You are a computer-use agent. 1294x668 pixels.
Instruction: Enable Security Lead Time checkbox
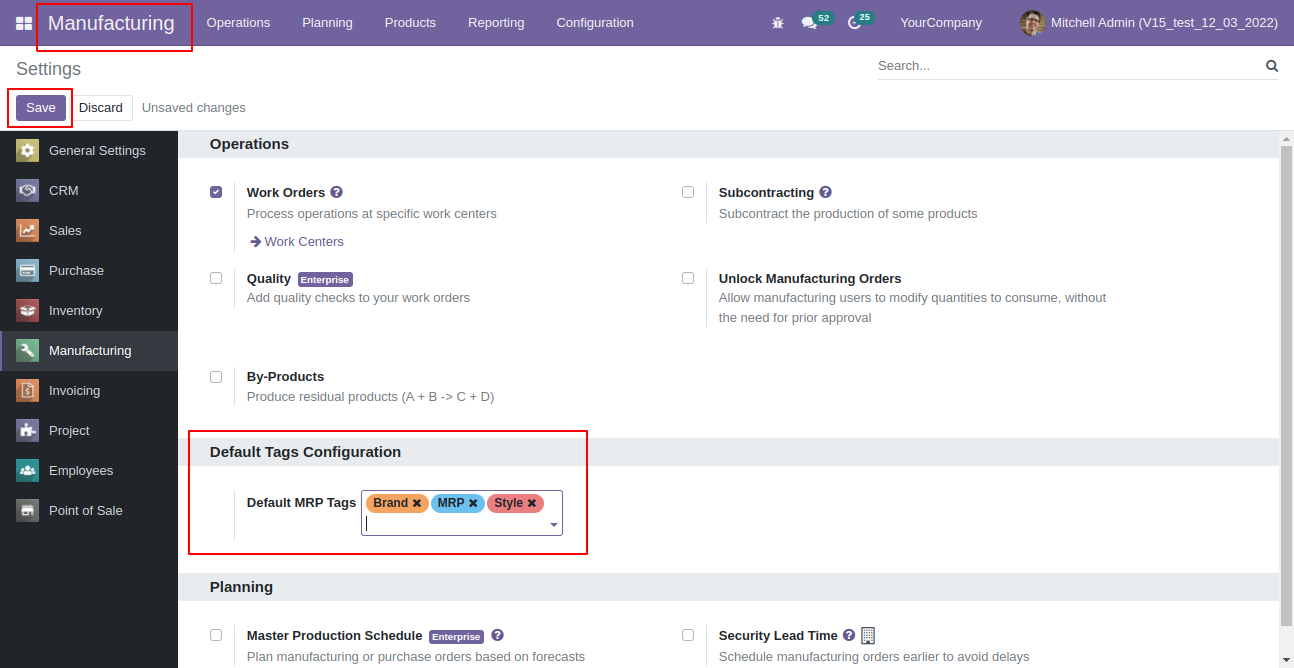click(x=688, y=635)
